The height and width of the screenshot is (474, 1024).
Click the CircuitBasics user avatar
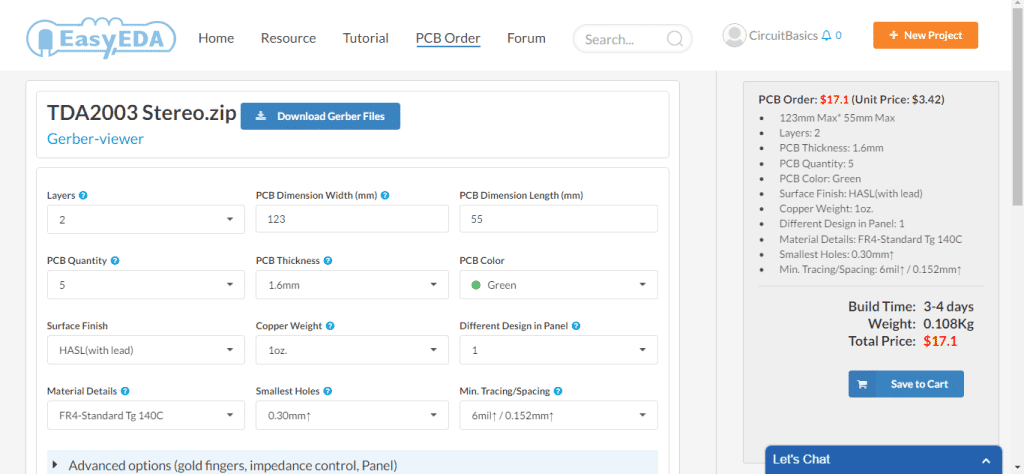(734, 35)
